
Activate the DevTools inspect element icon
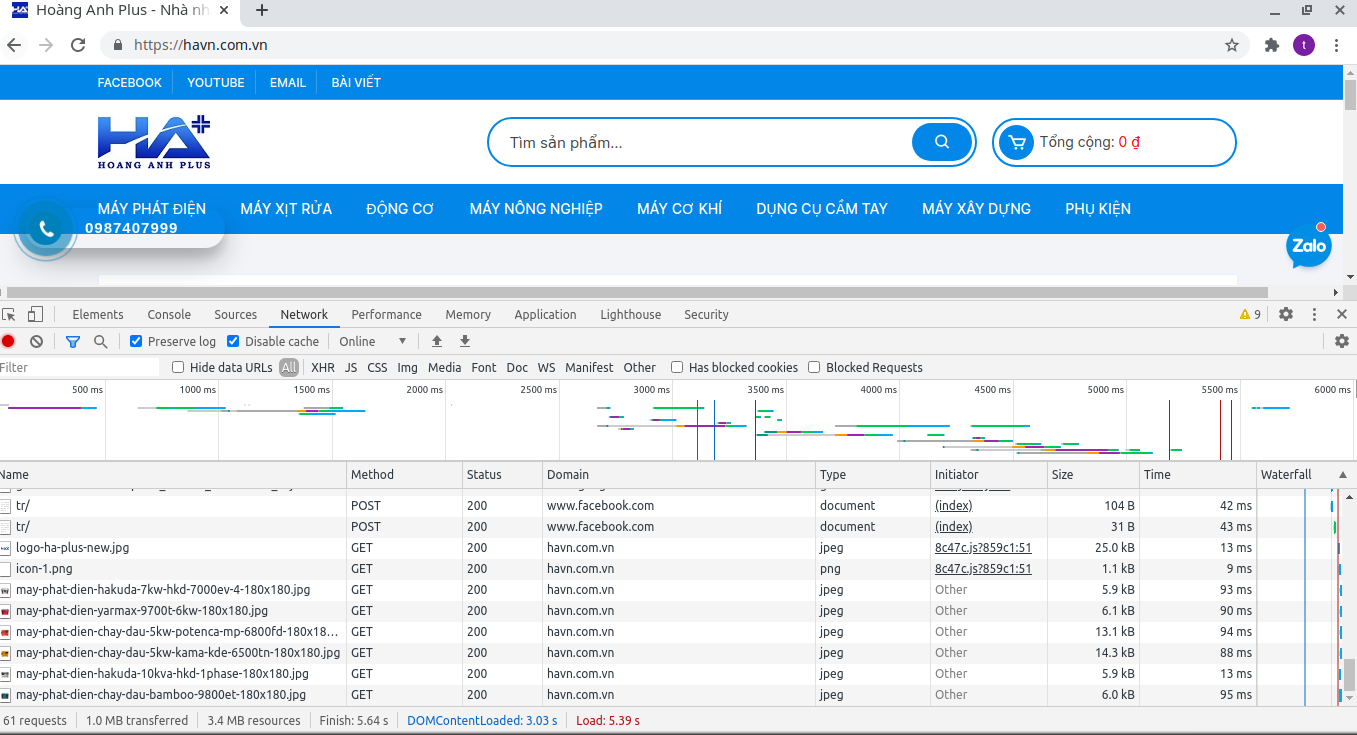click(x=9, y=314)
